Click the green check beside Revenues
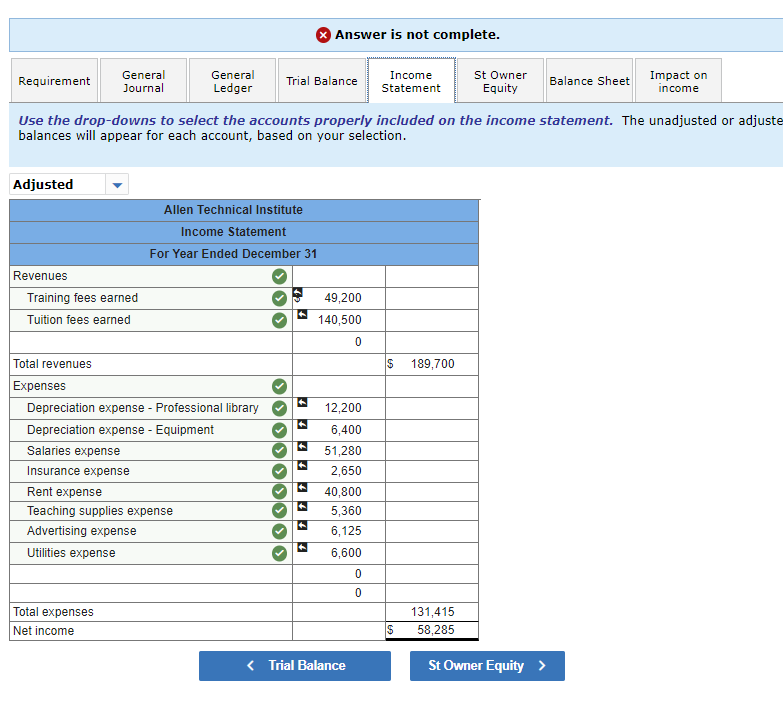 click(279, 276)
